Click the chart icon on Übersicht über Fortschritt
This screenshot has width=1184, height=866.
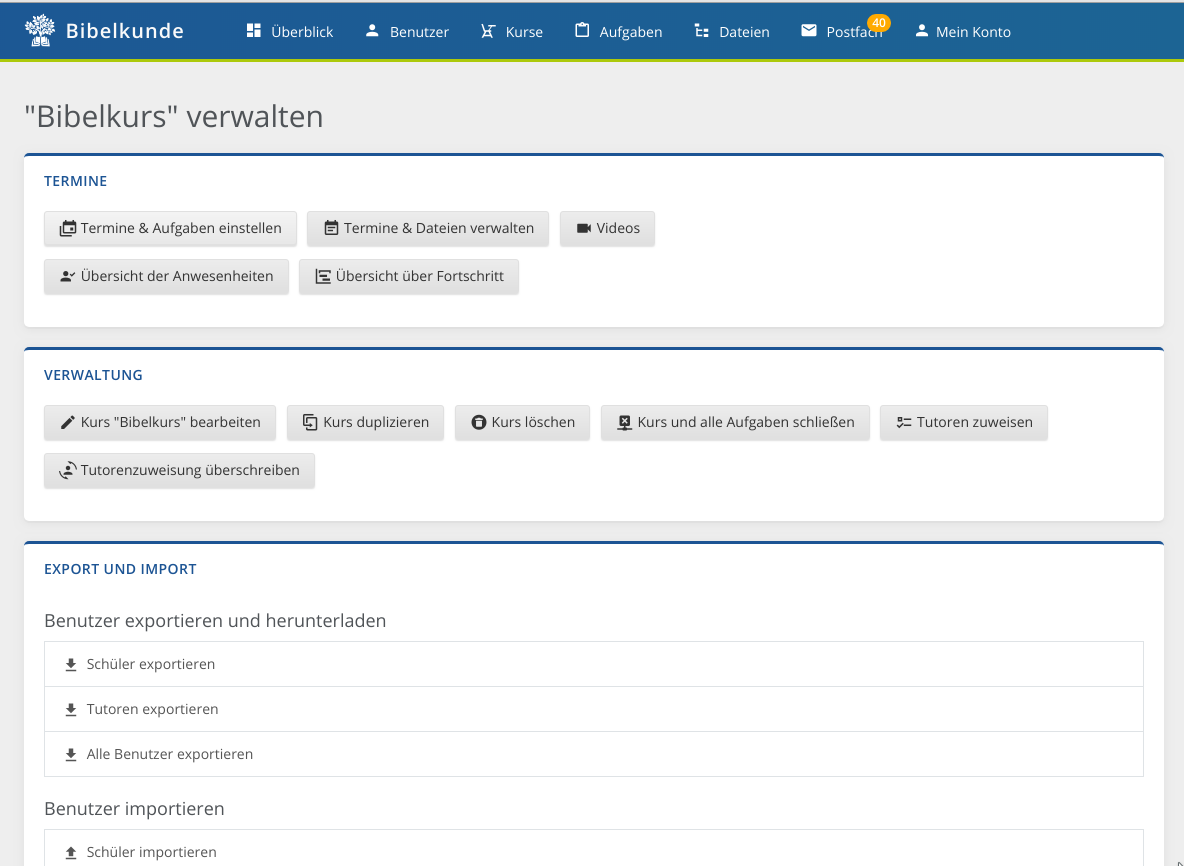pos(322,276)
